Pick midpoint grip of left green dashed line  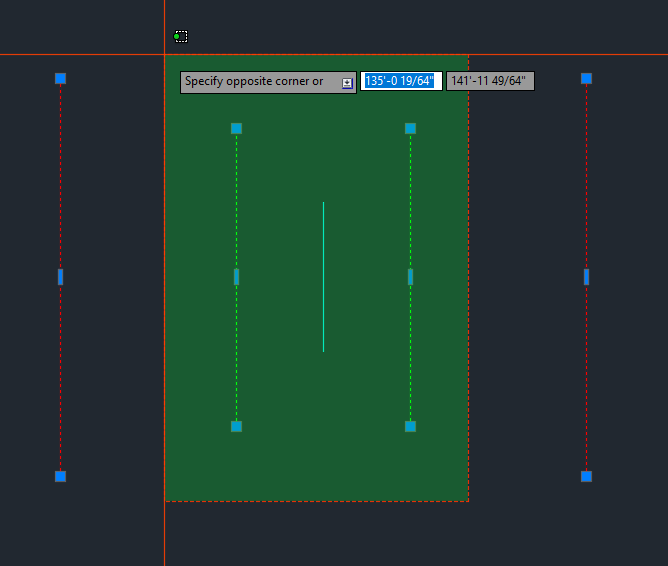[236, 277]
